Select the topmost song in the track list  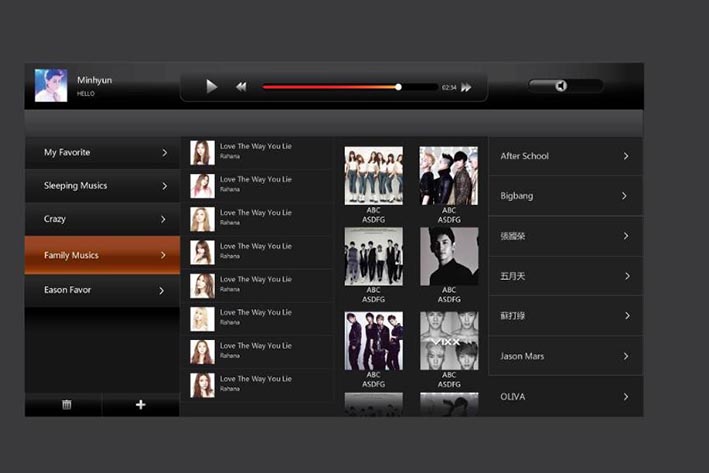[256, 152]
